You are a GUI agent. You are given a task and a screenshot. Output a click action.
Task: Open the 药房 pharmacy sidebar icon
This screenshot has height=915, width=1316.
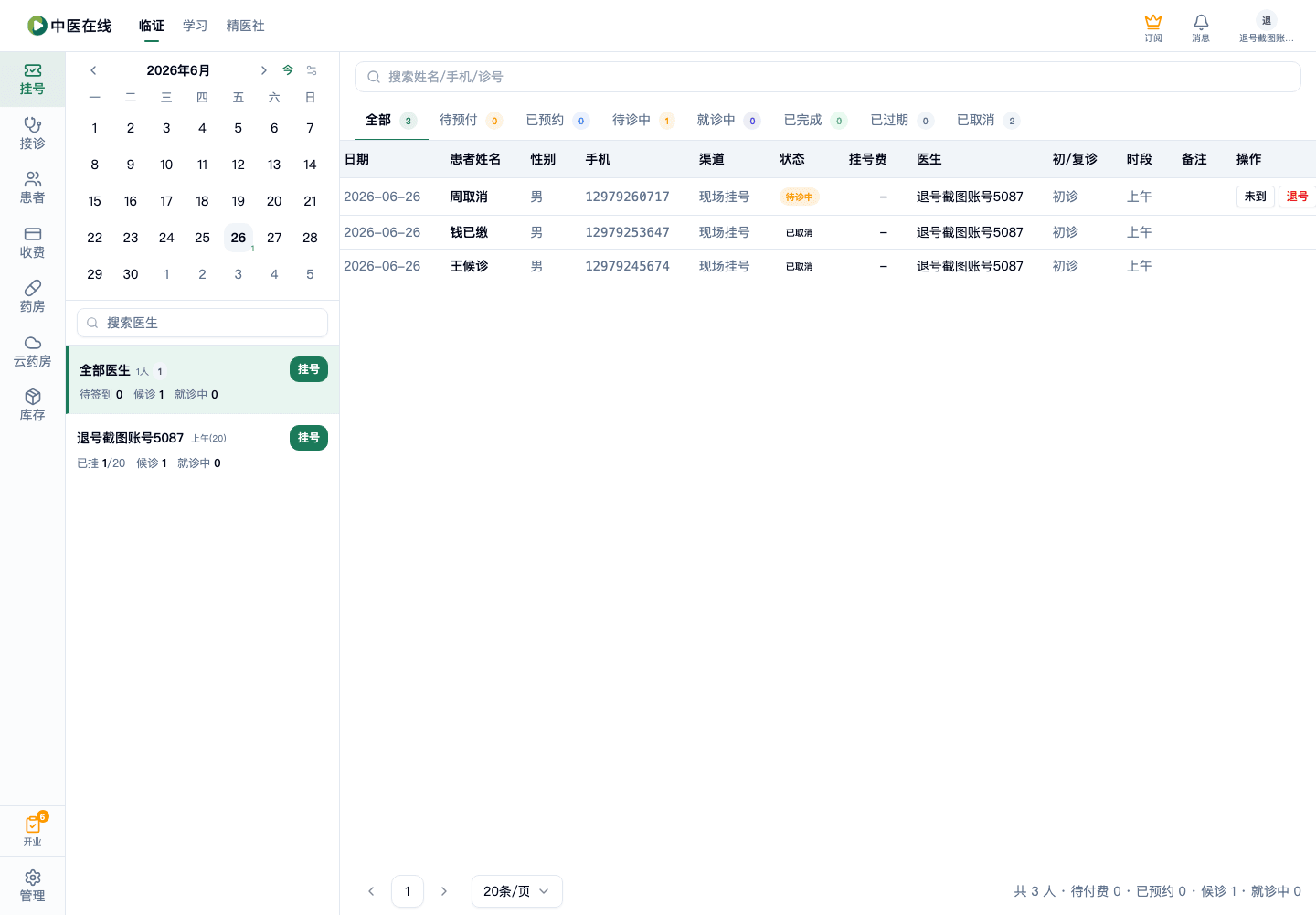click(32, 296)
